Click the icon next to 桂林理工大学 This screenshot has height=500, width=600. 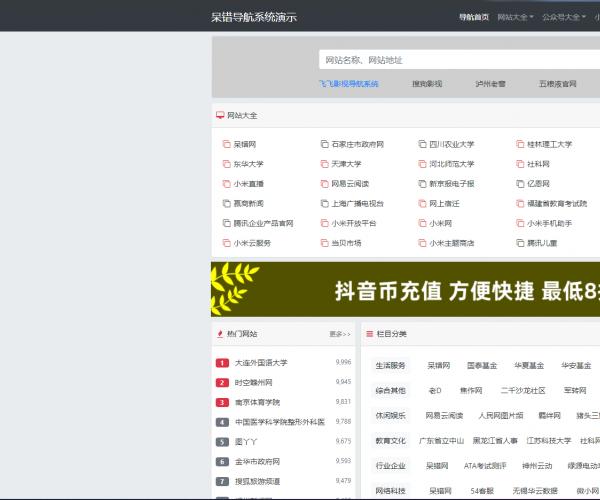click(520, 144)
